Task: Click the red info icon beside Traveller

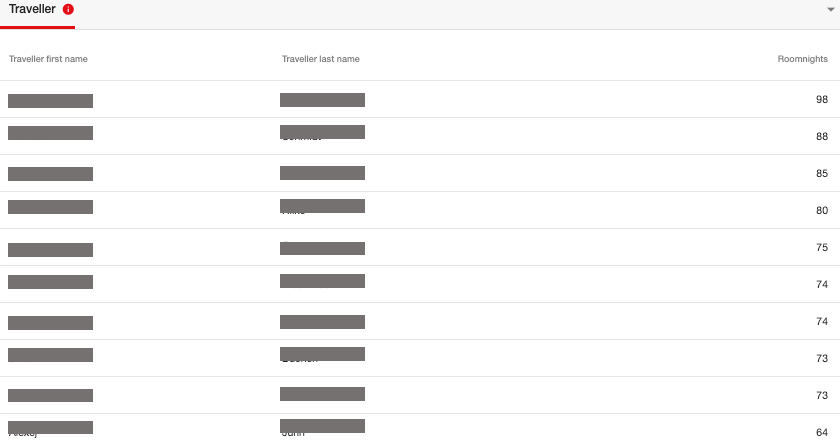Action: coord(68,9)
